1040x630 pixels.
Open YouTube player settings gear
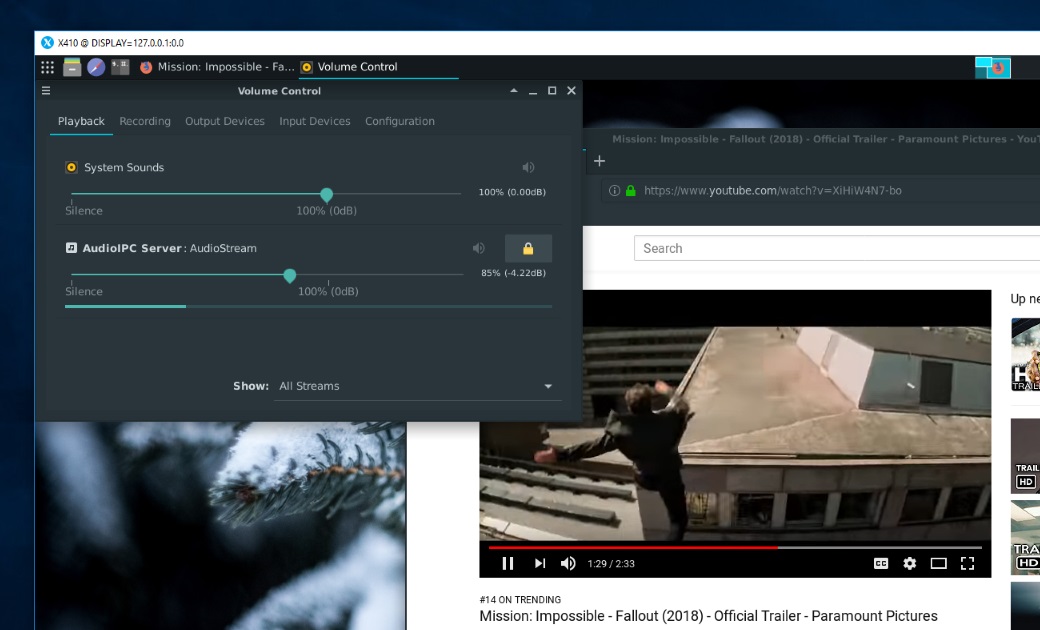click(x=909, y=563)
